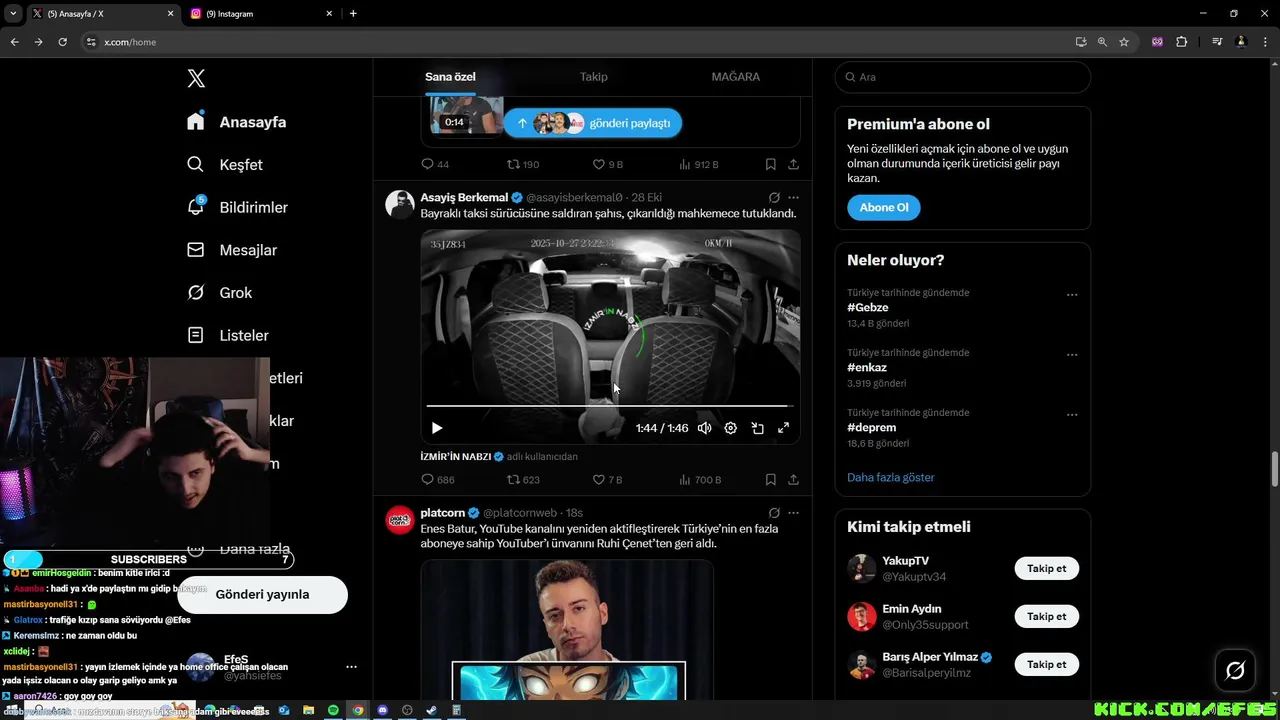Open more options on Asayiş Berkemal post
The width and height of the screenshot is (1280, 720).
tap(793, 197)
